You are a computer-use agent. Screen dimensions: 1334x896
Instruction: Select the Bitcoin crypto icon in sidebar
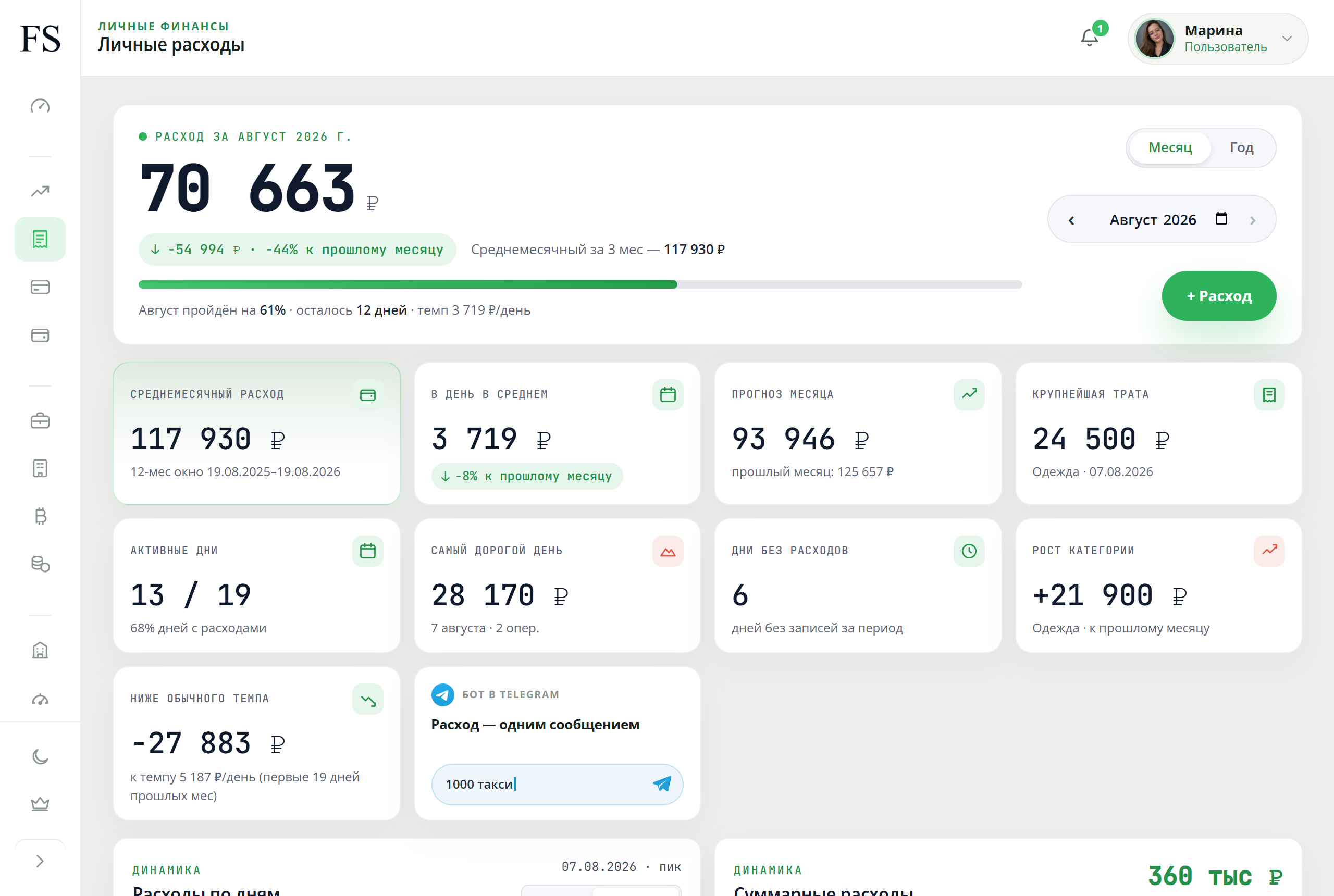coord(40,517)
